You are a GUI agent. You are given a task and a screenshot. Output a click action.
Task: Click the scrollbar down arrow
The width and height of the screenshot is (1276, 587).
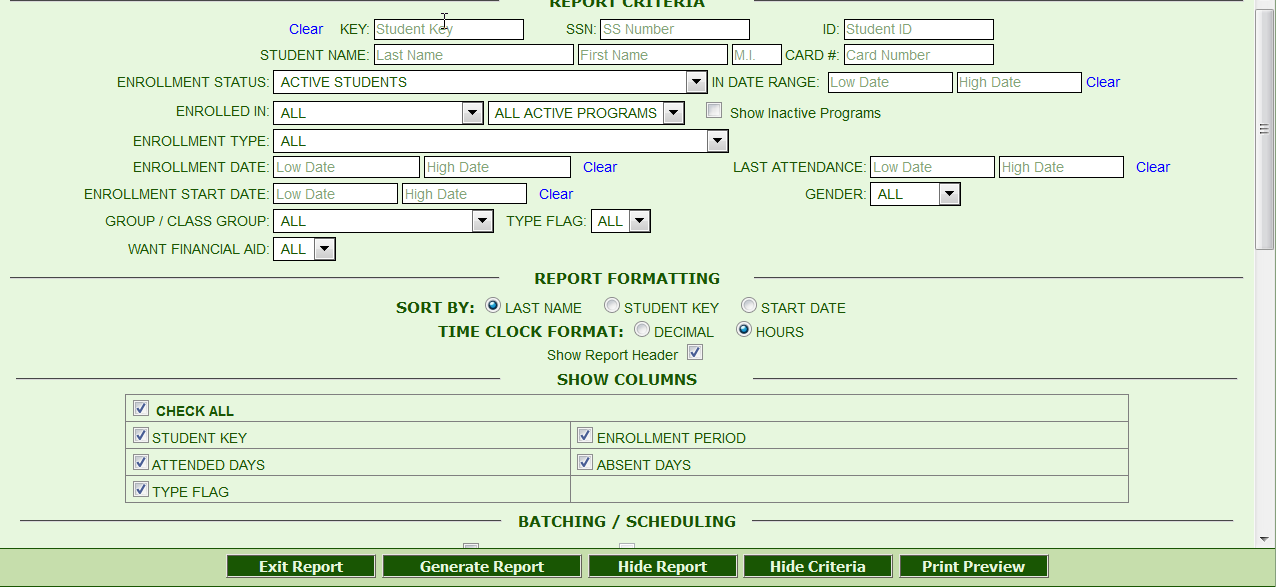tap(1265, 539)
